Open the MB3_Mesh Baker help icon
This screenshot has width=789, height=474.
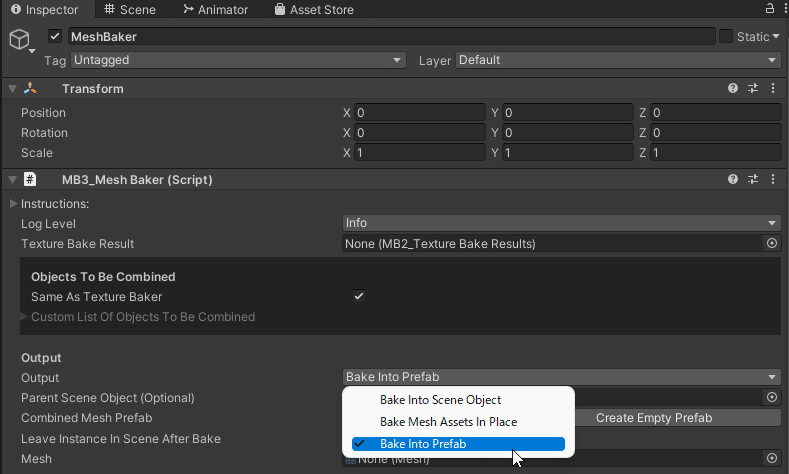click(733, 179)
